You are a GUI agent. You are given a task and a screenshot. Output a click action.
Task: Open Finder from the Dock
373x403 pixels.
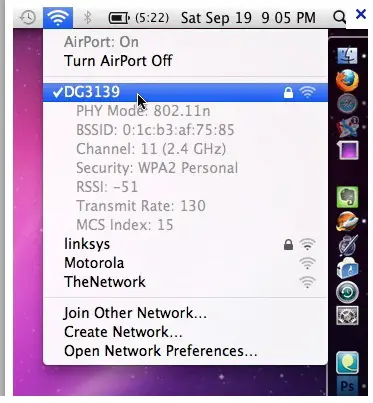(347, 56)
